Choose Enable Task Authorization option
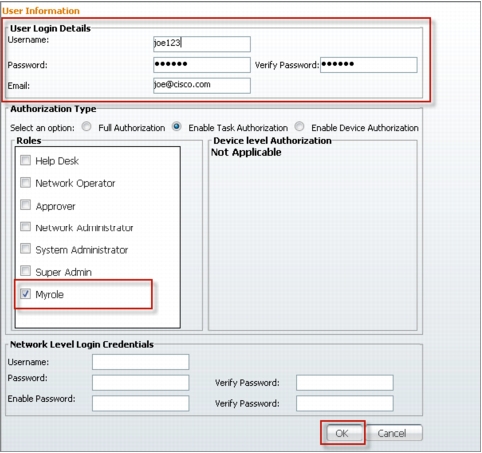The height and width of the screenshot is (453, 482). (177, 127)
